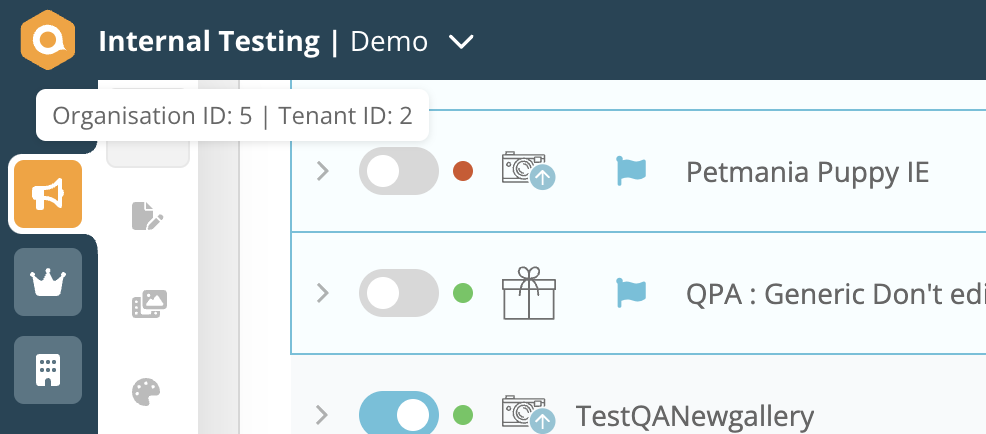Select the color palette theme icon
986x434 pixels.
(x=148, y=391)
